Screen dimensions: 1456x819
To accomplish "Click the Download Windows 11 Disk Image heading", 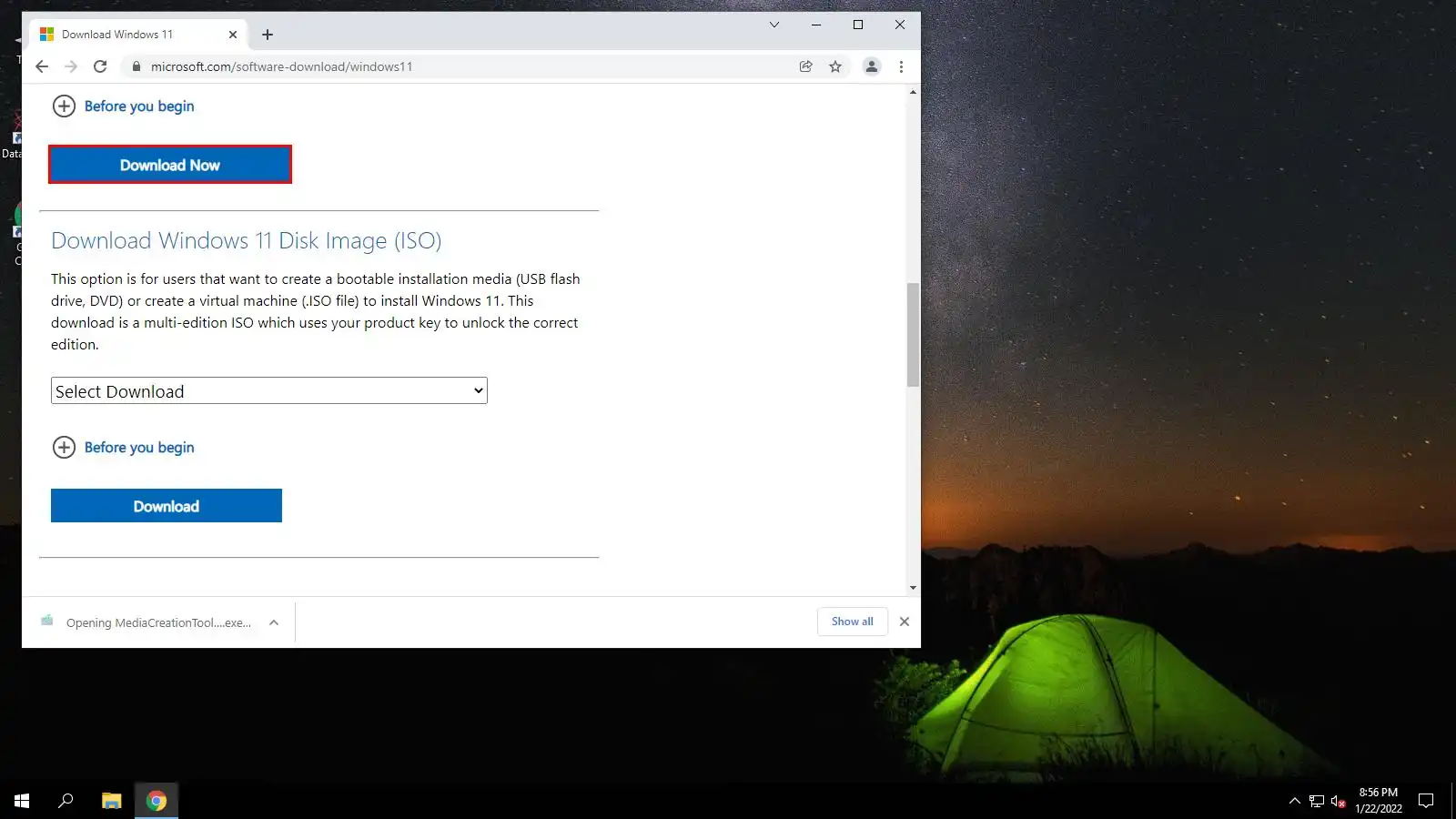I will click(247, 240).
